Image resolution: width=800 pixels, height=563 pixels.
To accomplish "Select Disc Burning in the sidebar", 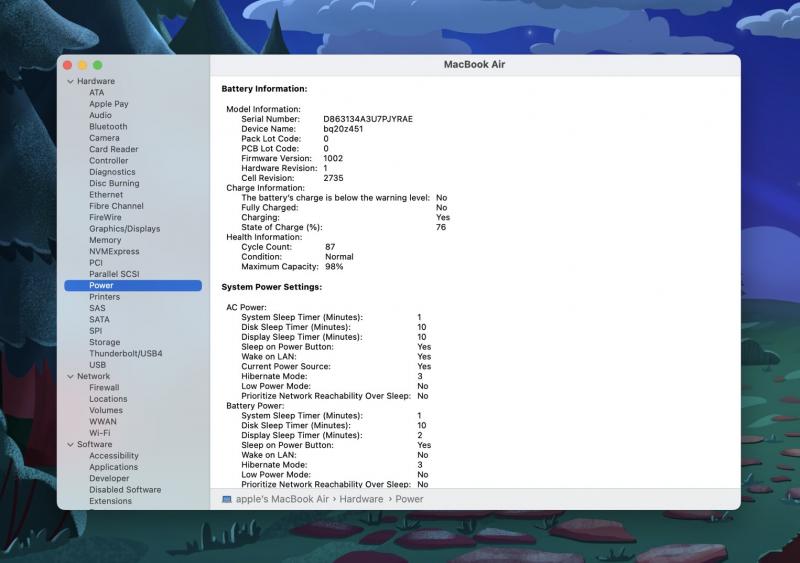I will [114, 183].
